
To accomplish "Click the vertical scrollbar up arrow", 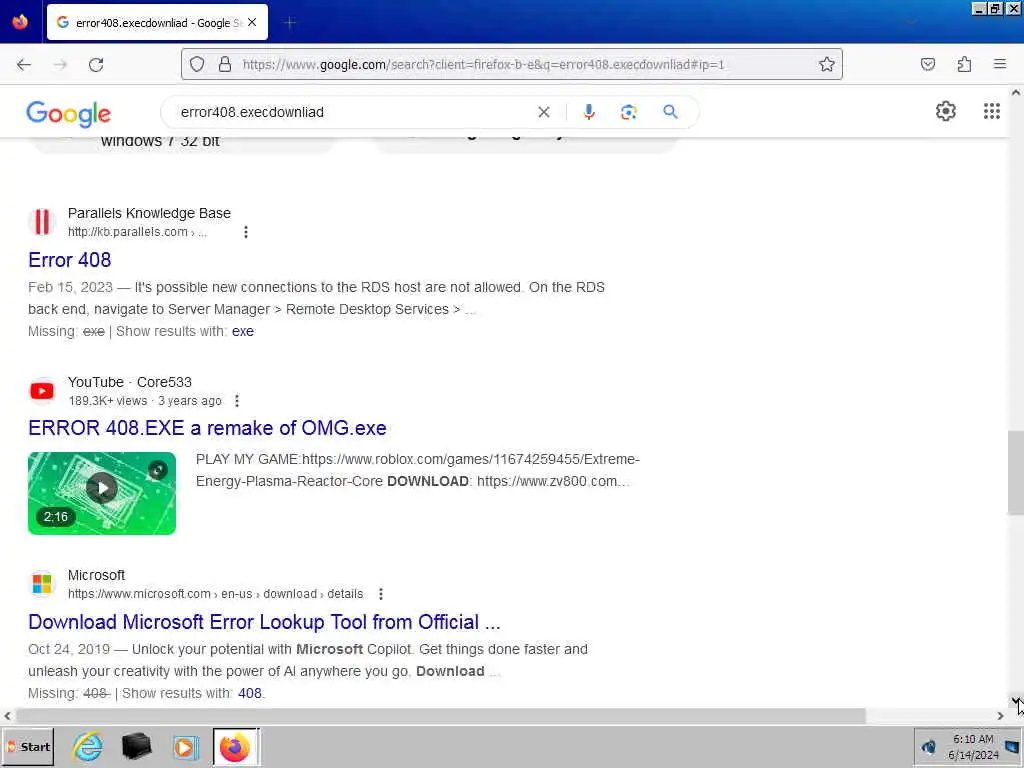I will (x=1016, y=93).
